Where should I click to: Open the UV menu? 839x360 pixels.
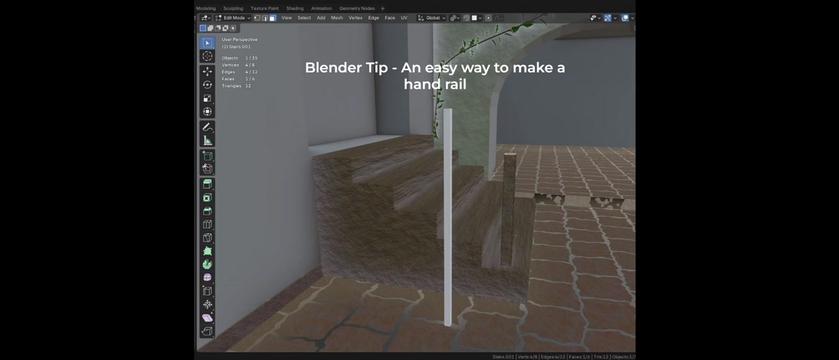(404, 18)
